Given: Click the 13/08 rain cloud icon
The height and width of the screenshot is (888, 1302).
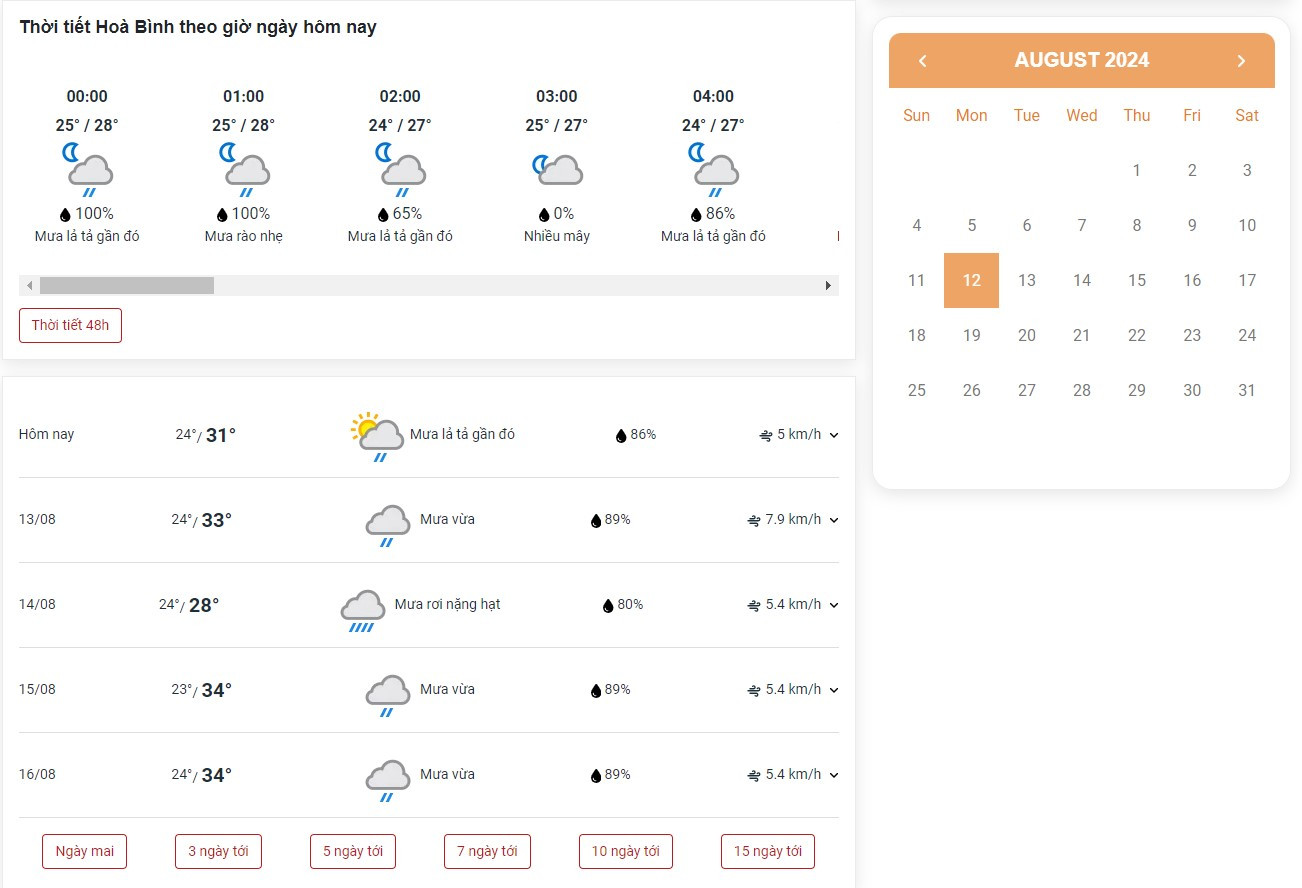Looking at the screenshot, I should pos(387,525).
